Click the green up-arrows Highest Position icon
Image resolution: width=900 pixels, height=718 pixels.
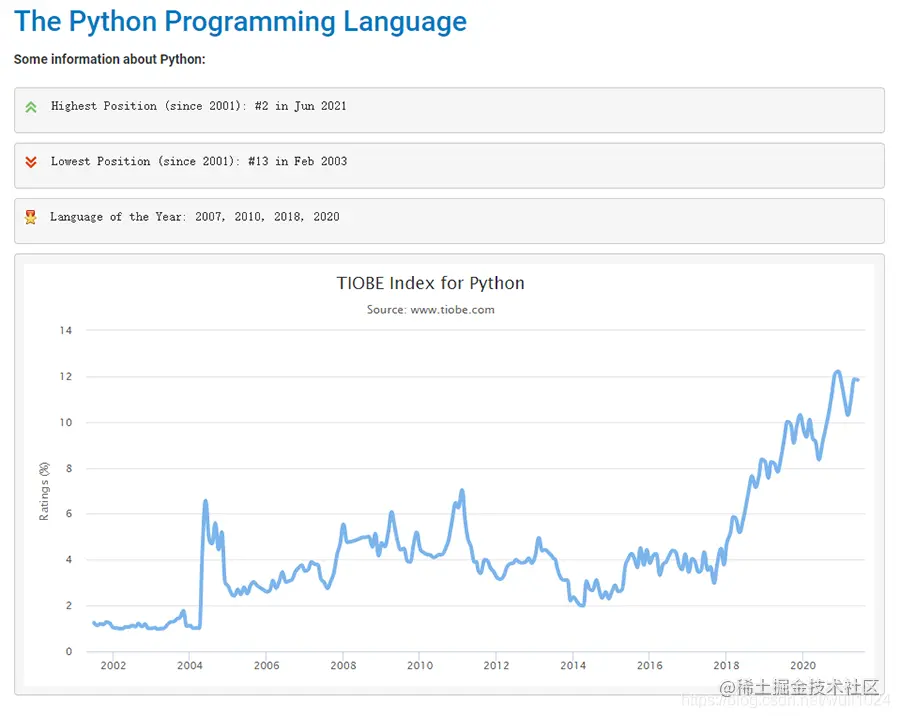[31, 107]
